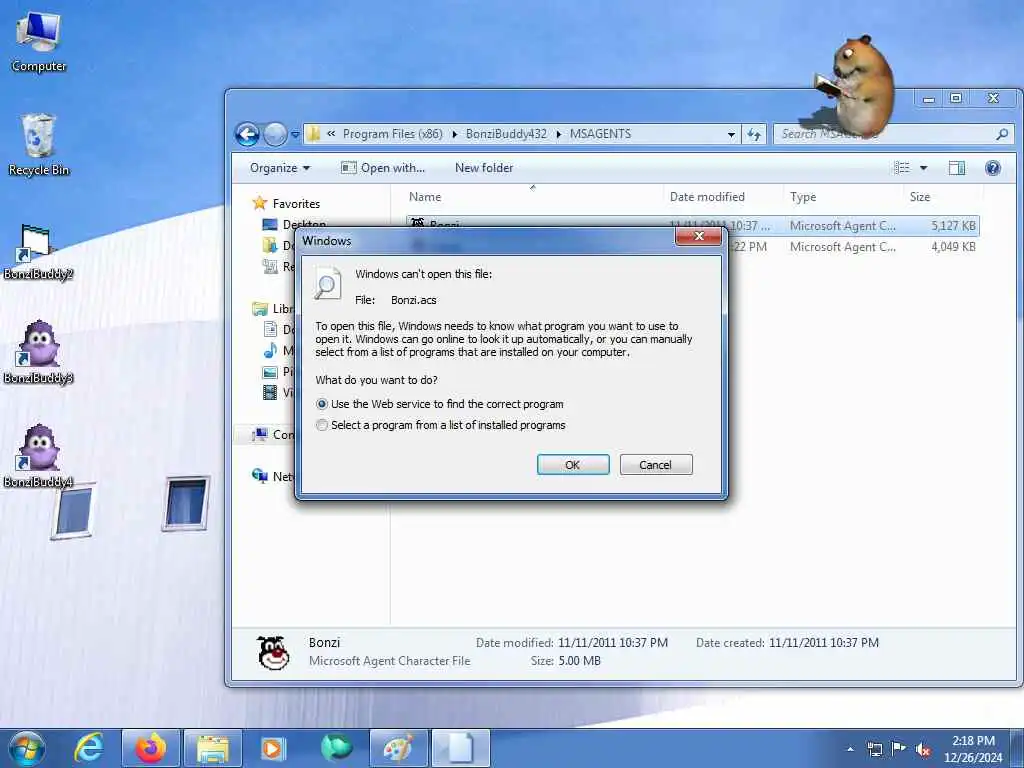The image size is (1024, 768).
Task: Open Windows Media Player from taskbar
Action: pos(272,748)
